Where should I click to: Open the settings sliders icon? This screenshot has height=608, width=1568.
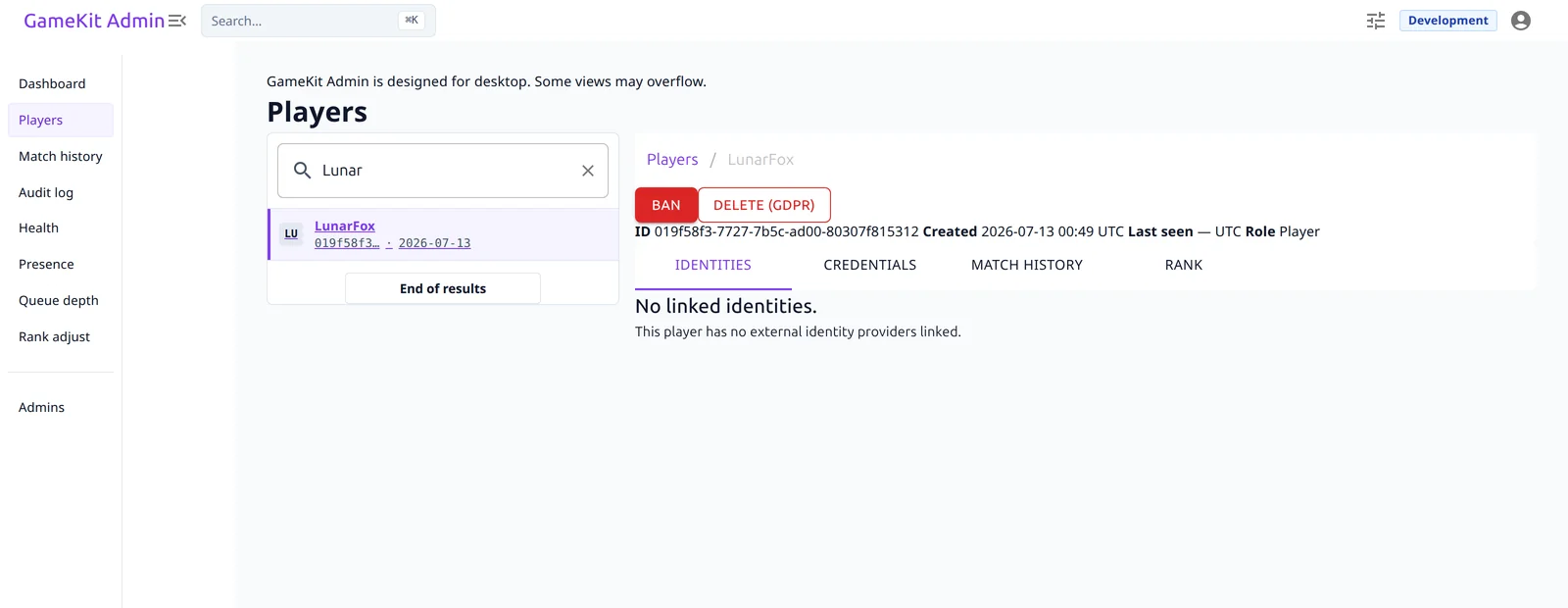click(x=1376, y=21)
